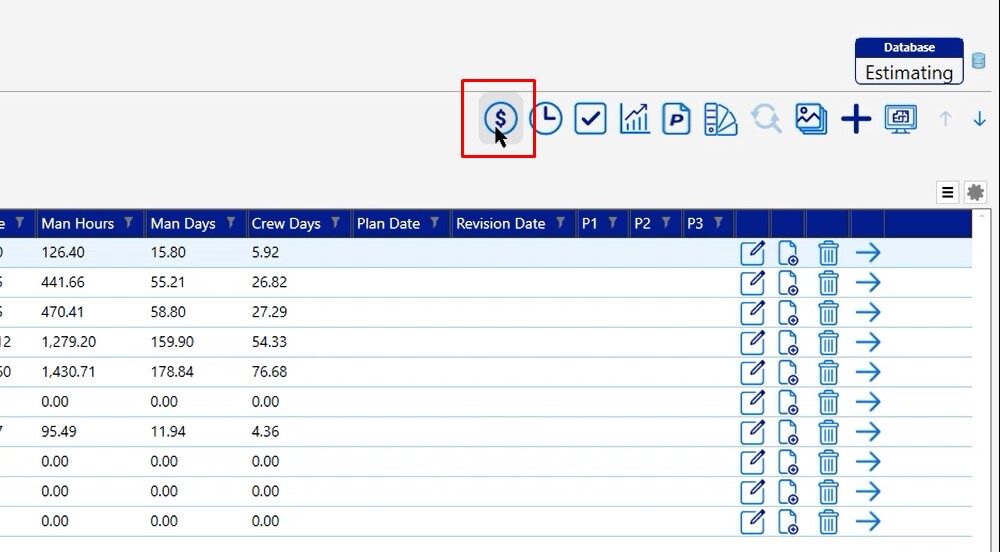Select the 1,279.20 man hours cell
Screen dimensions: 1000x552
(x=69, y=342)
